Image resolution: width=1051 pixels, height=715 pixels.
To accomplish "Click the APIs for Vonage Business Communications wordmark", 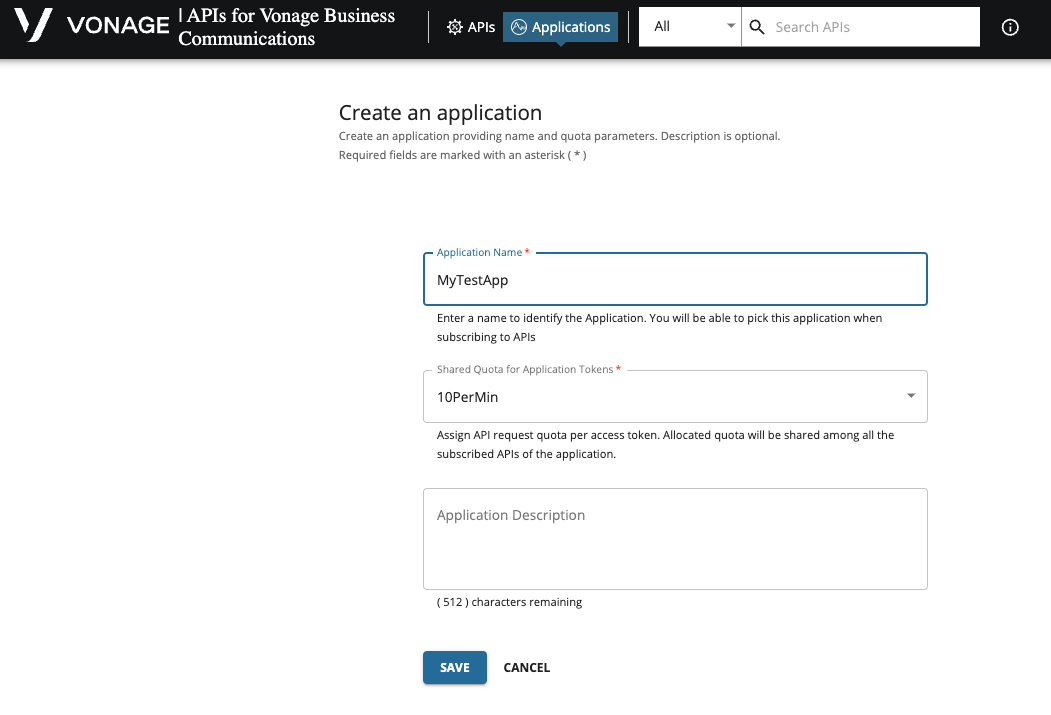I will pos(286,27).
